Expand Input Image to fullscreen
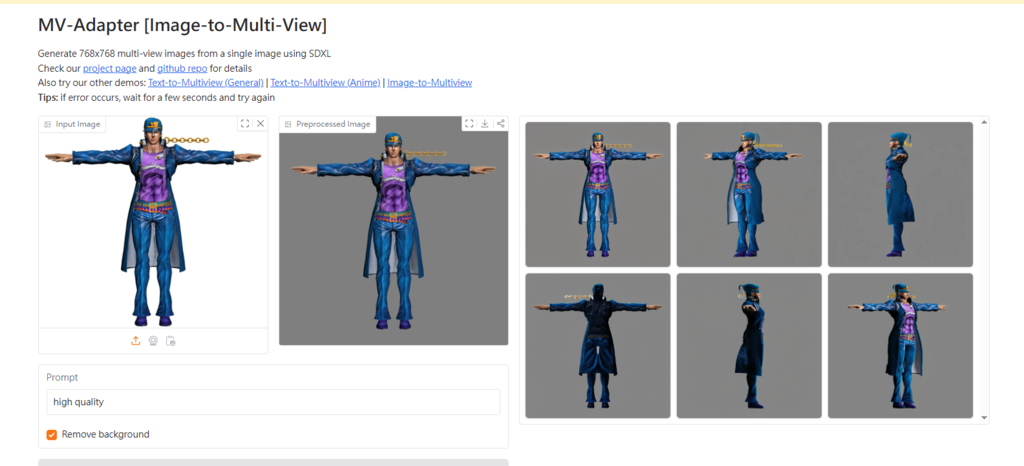1024x466 pixels. coord(244,123)
